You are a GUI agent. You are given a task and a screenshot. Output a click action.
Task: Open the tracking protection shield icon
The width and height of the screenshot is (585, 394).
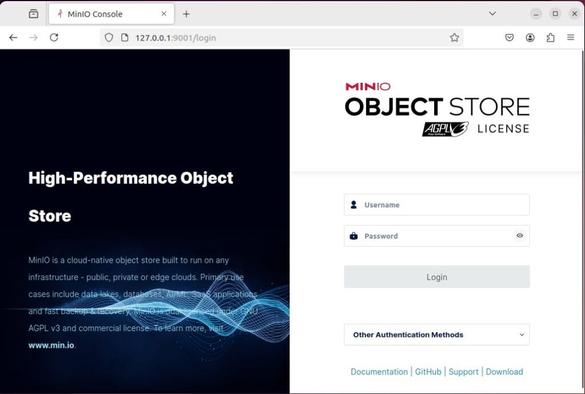[x=109, y=38]
